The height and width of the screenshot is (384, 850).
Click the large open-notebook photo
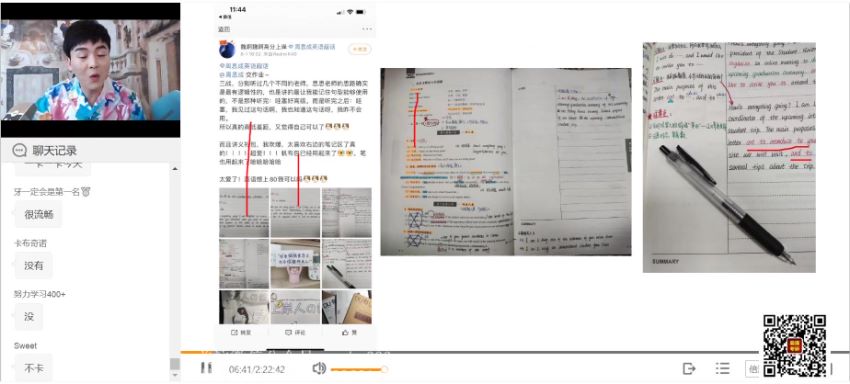[x=506, y=162]
